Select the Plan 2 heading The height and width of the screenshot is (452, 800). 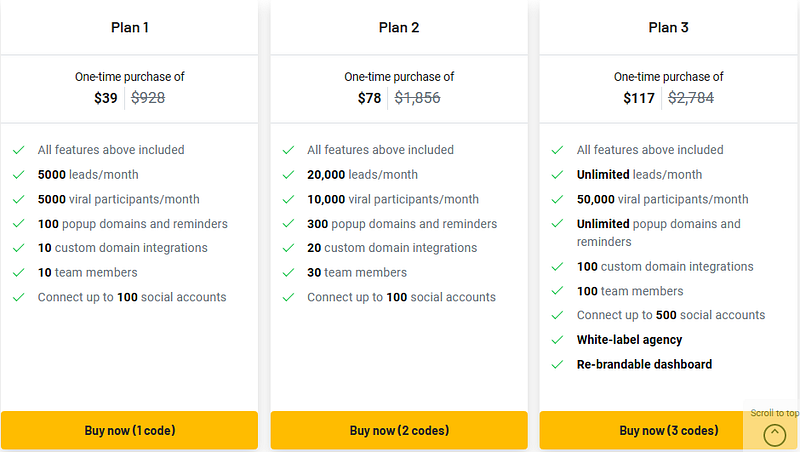click(399, 28)
